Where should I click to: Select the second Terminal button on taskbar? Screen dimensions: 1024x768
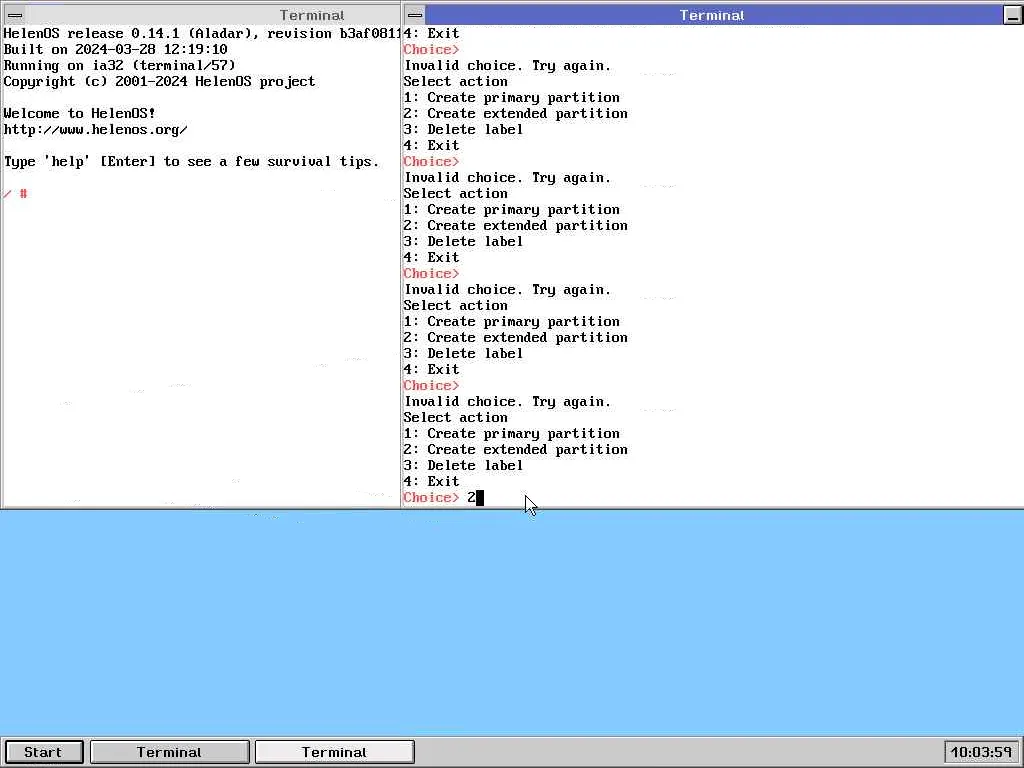pos(334,752)
